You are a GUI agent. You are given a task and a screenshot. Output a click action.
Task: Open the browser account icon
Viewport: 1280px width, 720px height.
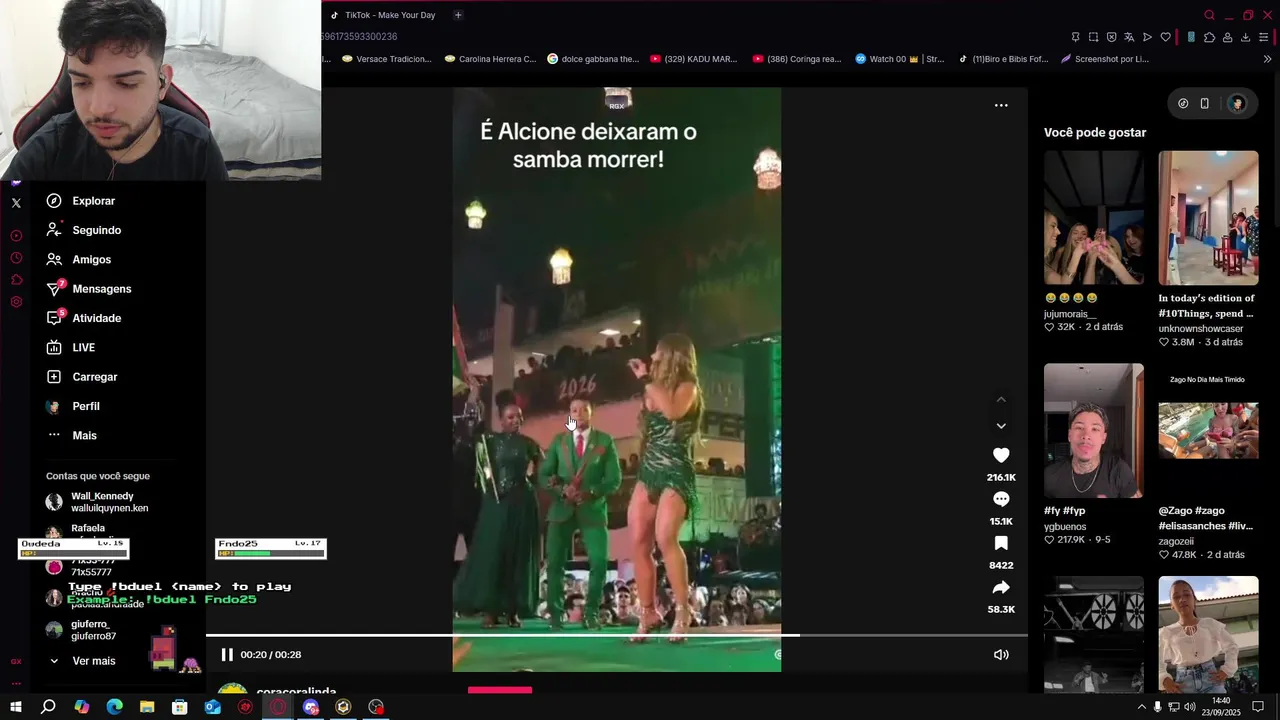(x=1227, y=37)
